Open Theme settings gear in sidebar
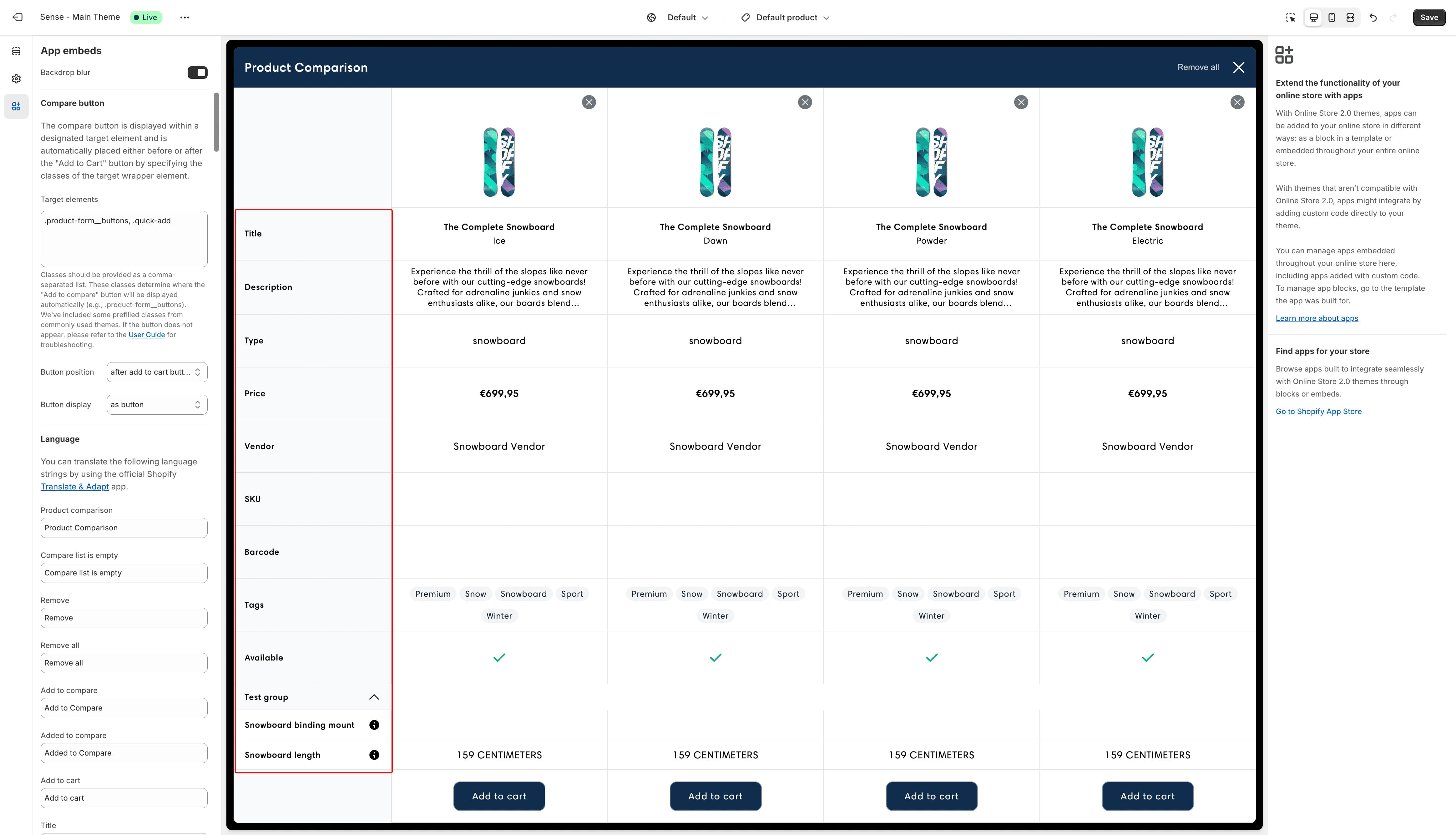This screenshot has height=835, width=1456. (x=16, y=78)
